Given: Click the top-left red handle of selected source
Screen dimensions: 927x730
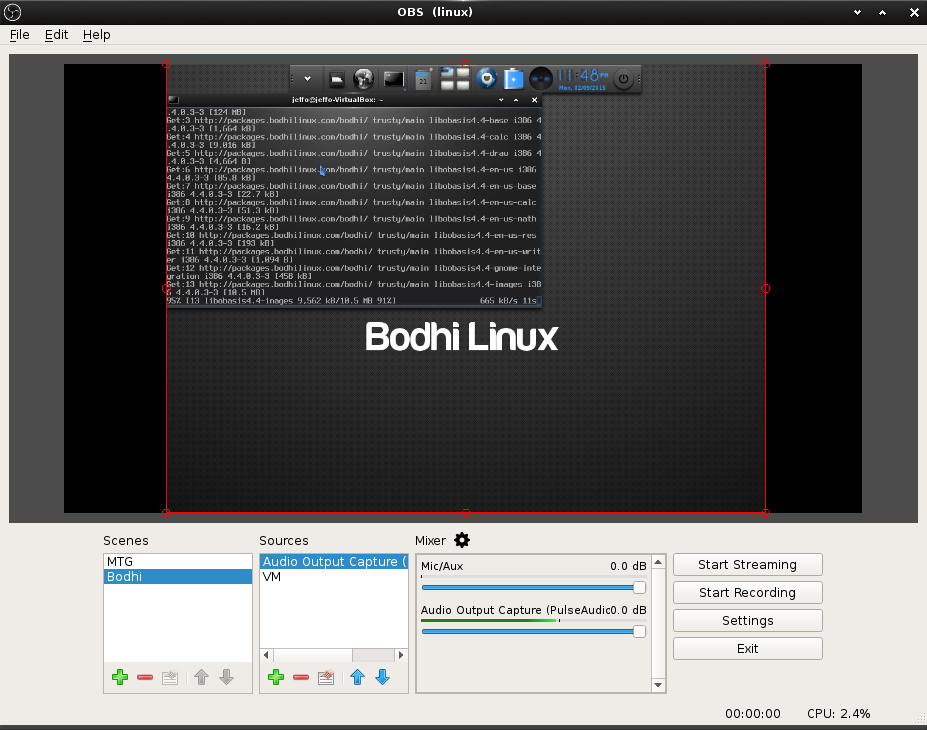Looking at the screenshot, I should (166, 64).
